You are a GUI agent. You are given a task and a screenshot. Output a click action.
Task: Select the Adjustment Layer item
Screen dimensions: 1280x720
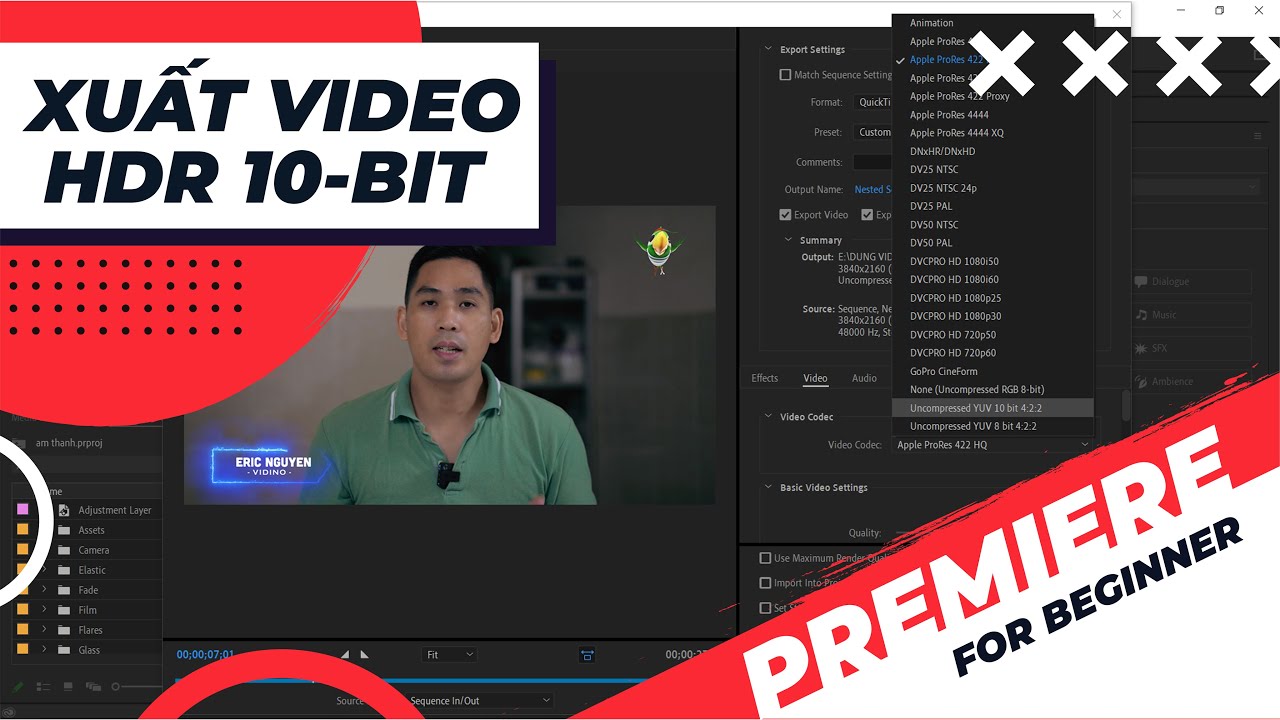(115, 510)
